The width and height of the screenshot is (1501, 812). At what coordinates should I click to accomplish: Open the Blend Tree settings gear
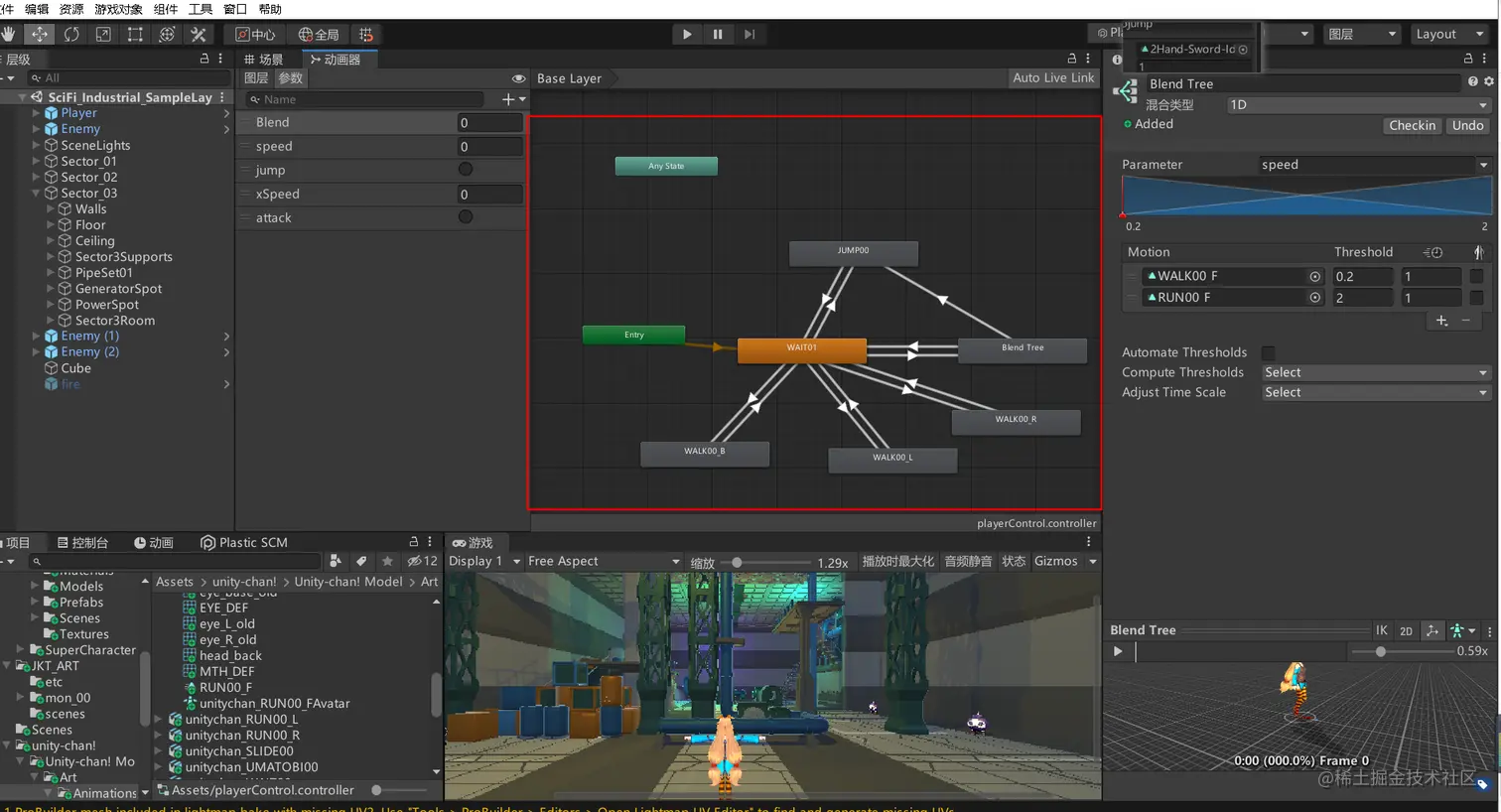(1488, 81)
